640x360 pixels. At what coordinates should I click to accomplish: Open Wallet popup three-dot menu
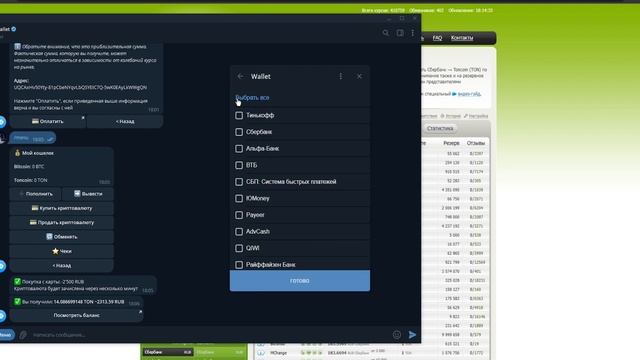pyautogui.click(x=341, y=76)
